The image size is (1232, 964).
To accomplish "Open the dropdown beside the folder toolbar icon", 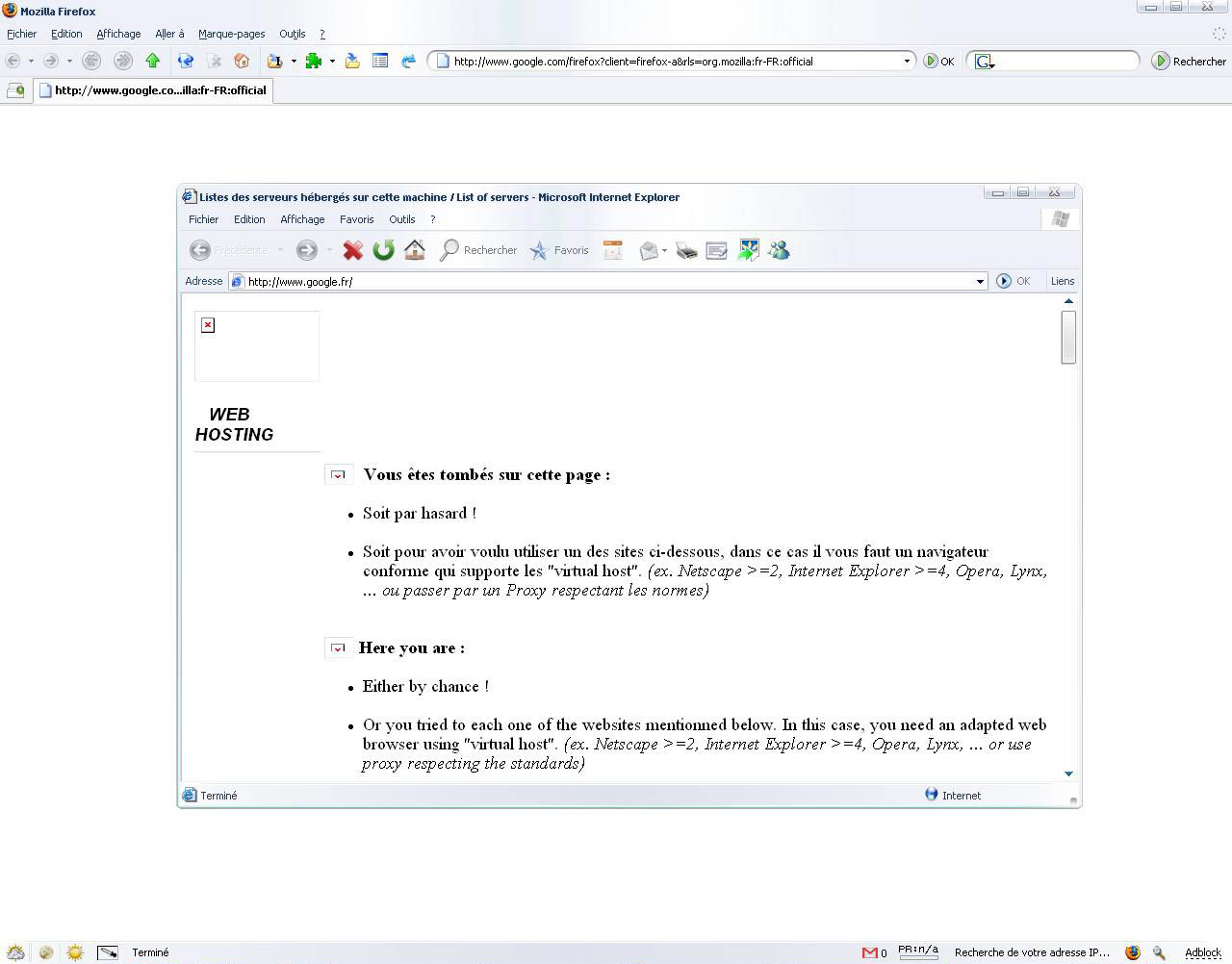I will 294,61.
